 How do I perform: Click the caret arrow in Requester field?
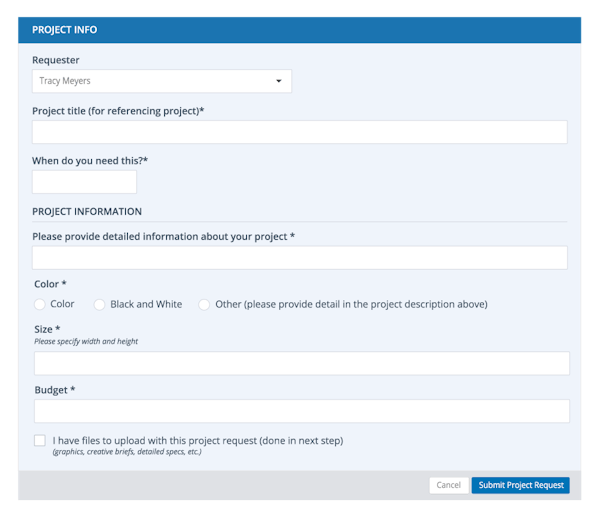pos(278,81)
